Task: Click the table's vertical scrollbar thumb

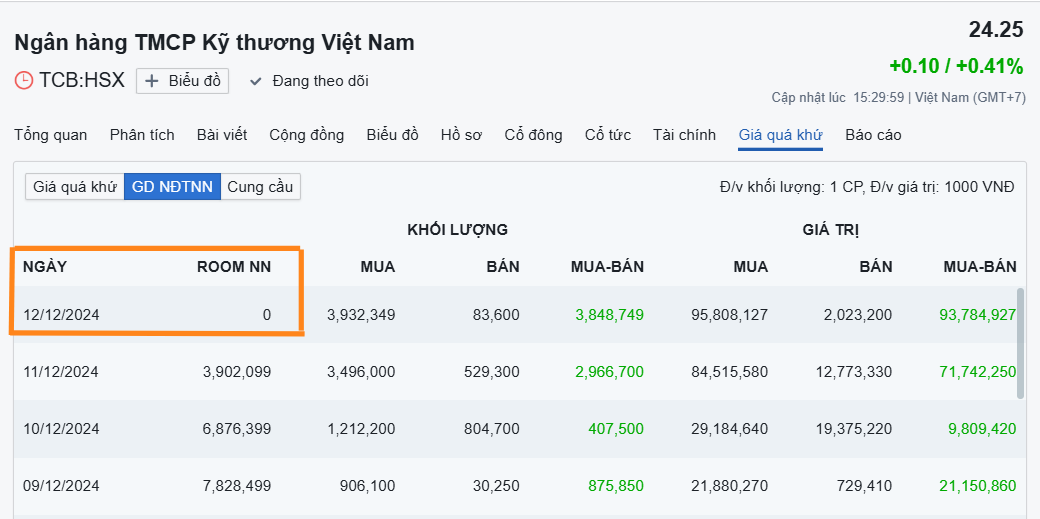Action: [x=1021, y=343]
